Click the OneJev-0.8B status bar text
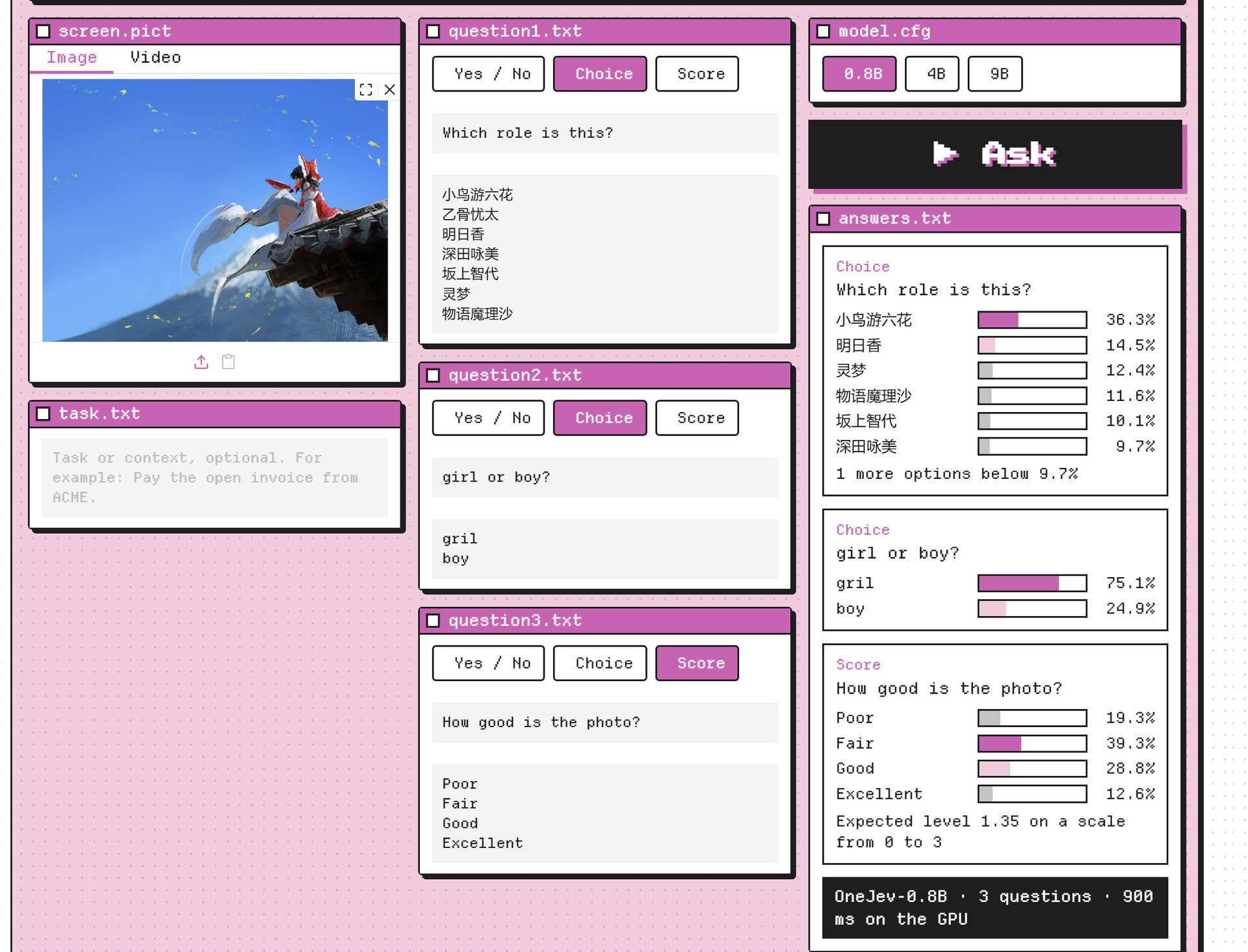1248x952 pixels. pyautogui.click(x=994, y=908)
